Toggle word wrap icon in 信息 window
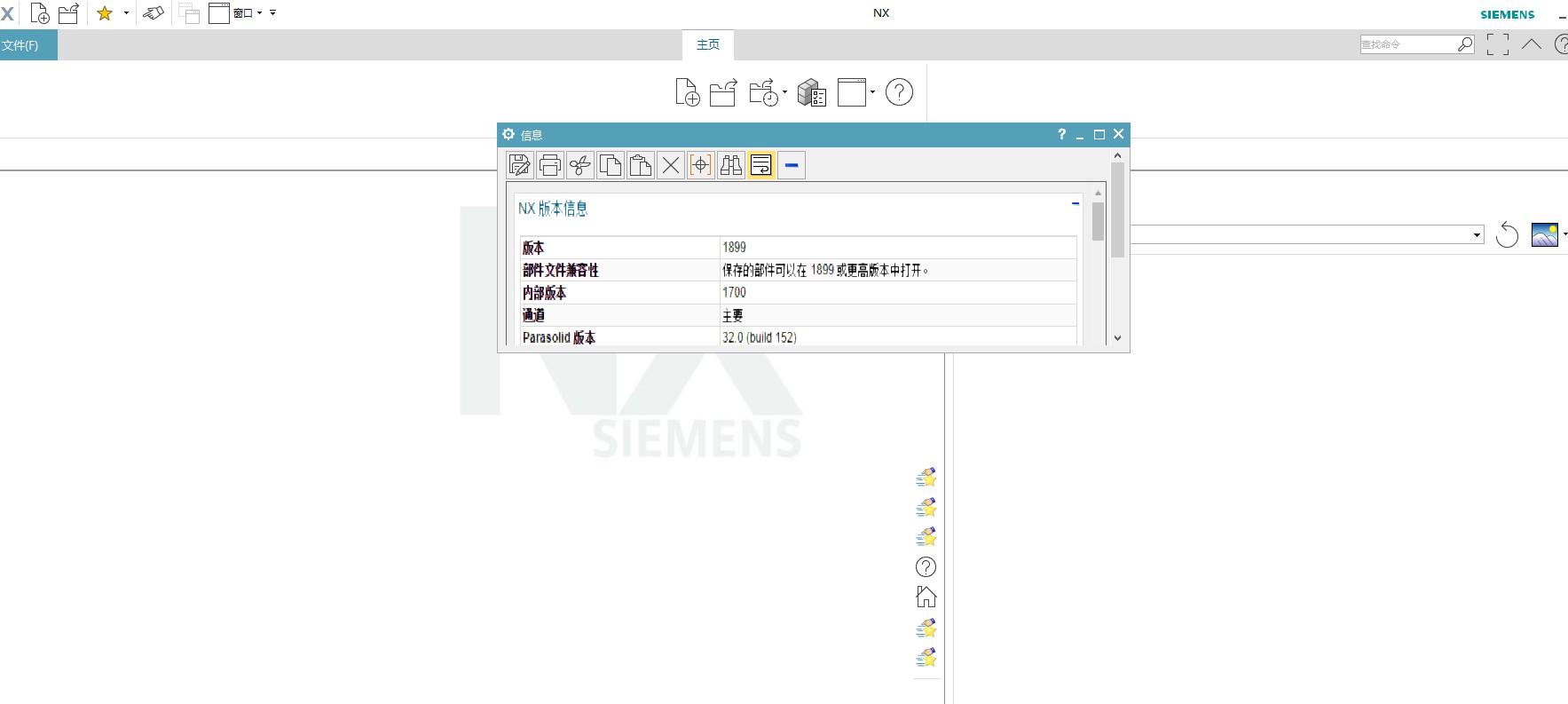Image resolution: width=1568 pixels, height=704 pixels. (x=761, y=165)
